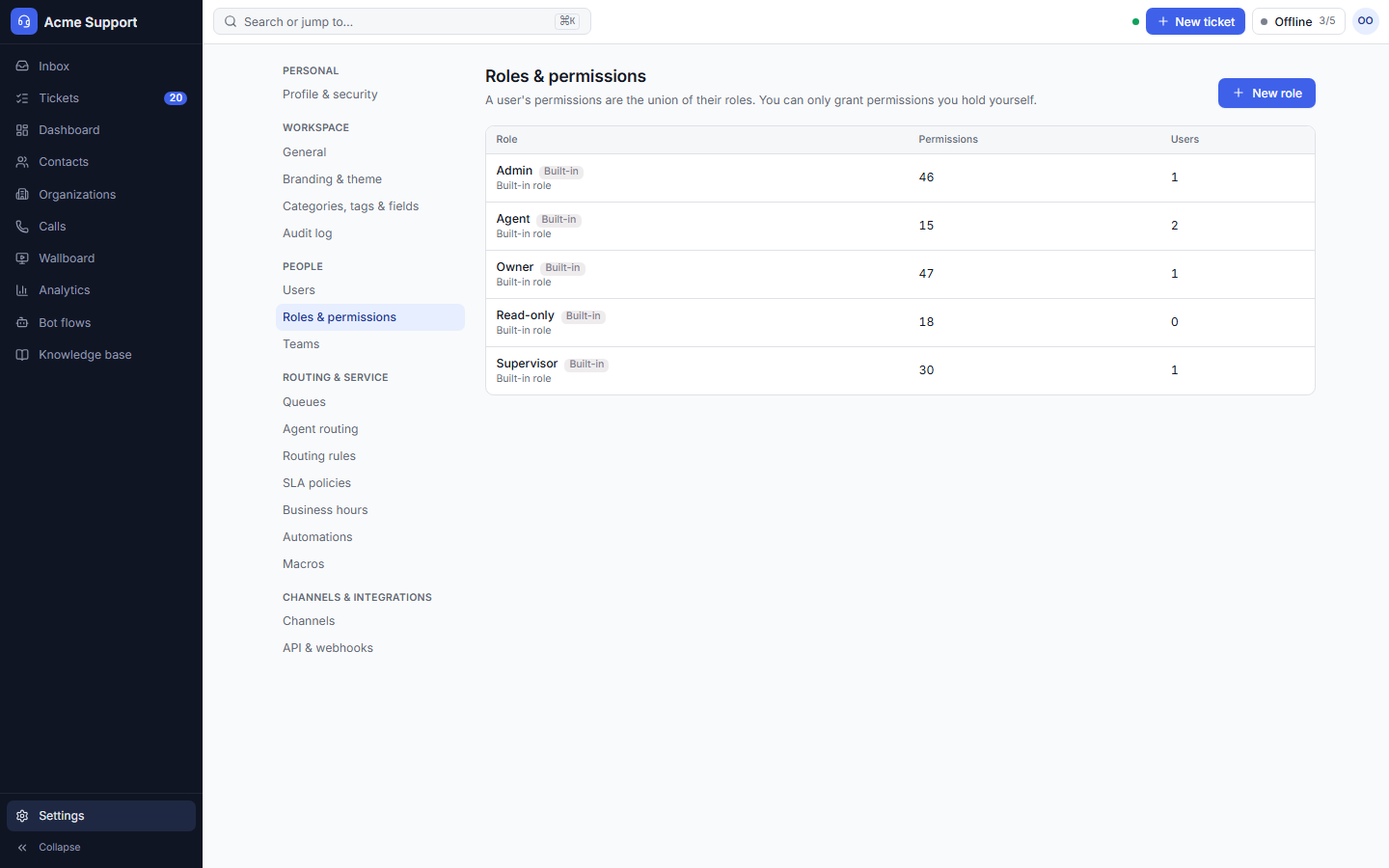Create a New ticket
The height and width of the screenshot is (868, 1389).
pos(1195,21)
